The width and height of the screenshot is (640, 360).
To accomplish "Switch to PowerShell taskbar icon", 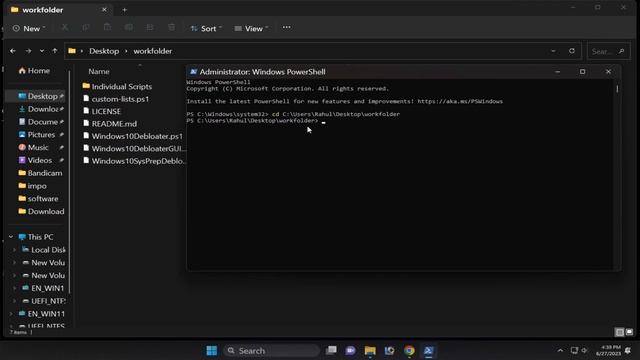I will 428,351.
